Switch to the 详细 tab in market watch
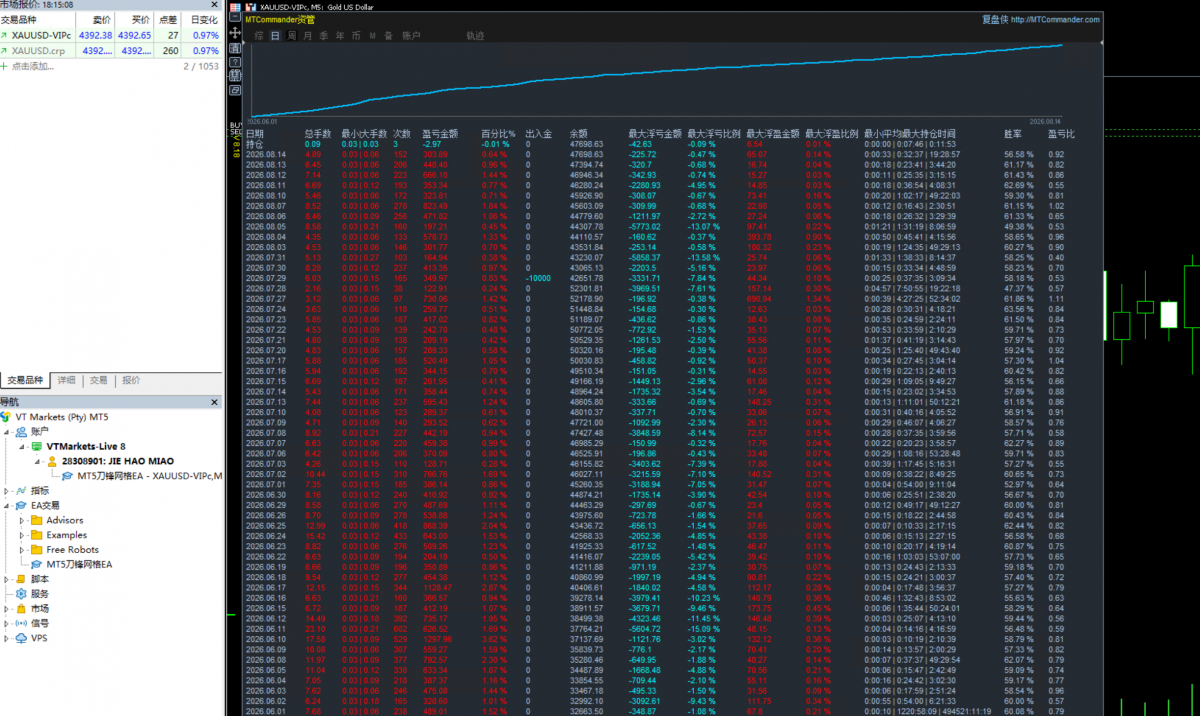The image size is (1200, 716). [x=66, y=380]
